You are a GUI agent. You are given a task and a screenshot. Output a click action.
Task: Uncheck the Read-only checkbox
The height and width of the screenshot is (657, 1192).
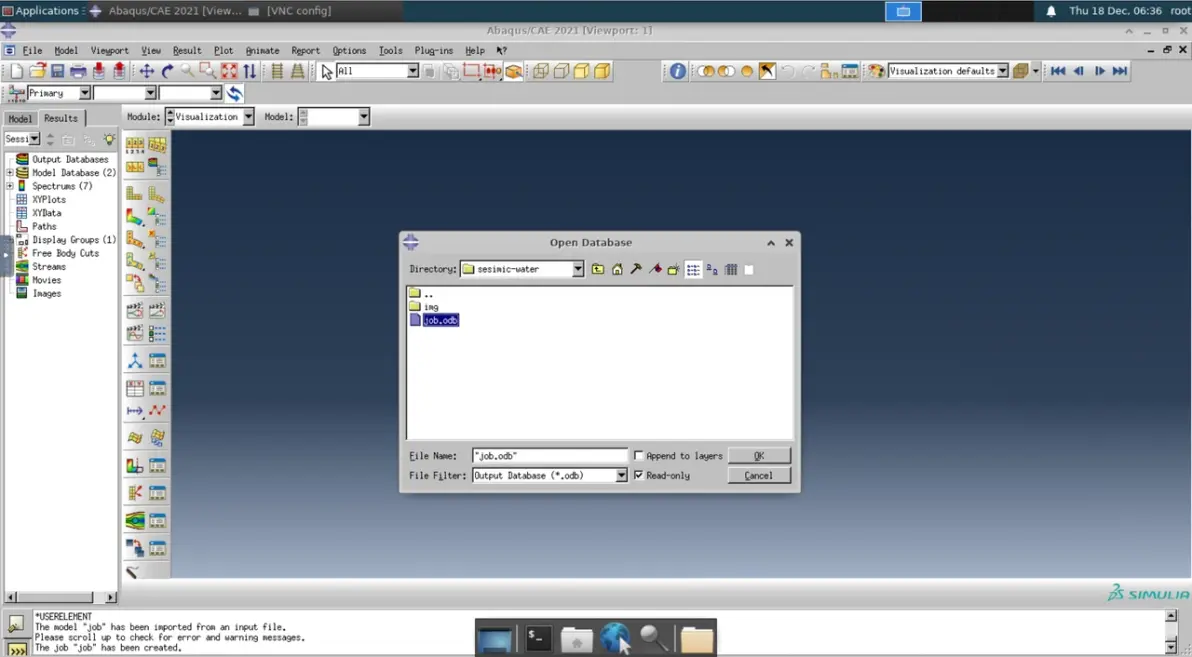coord(639,475)
